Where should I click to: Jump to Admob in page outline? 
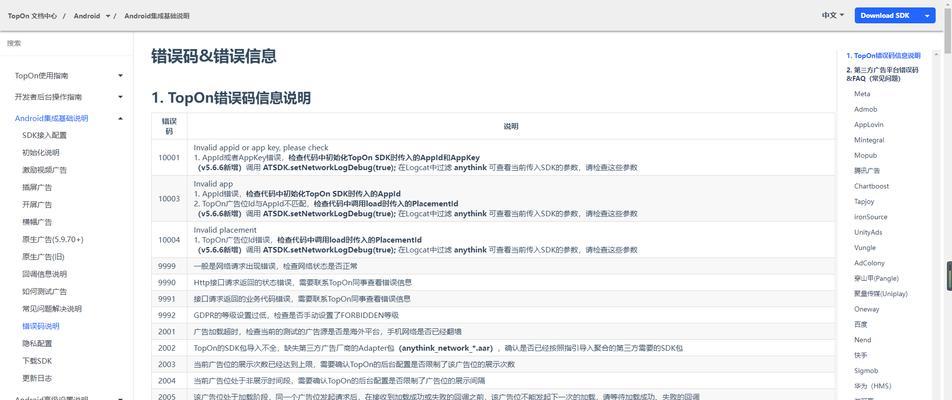point(865,109)
